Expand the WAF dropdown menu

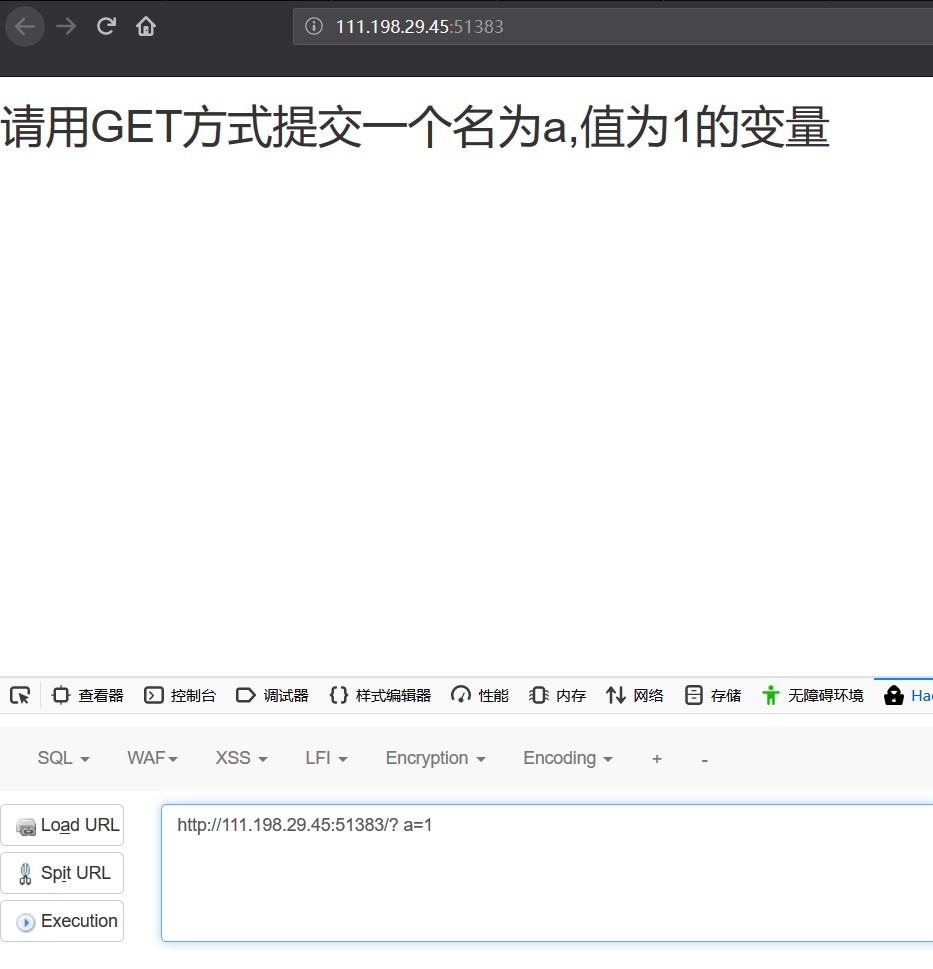pyautogui.click(x=152, y=758)
